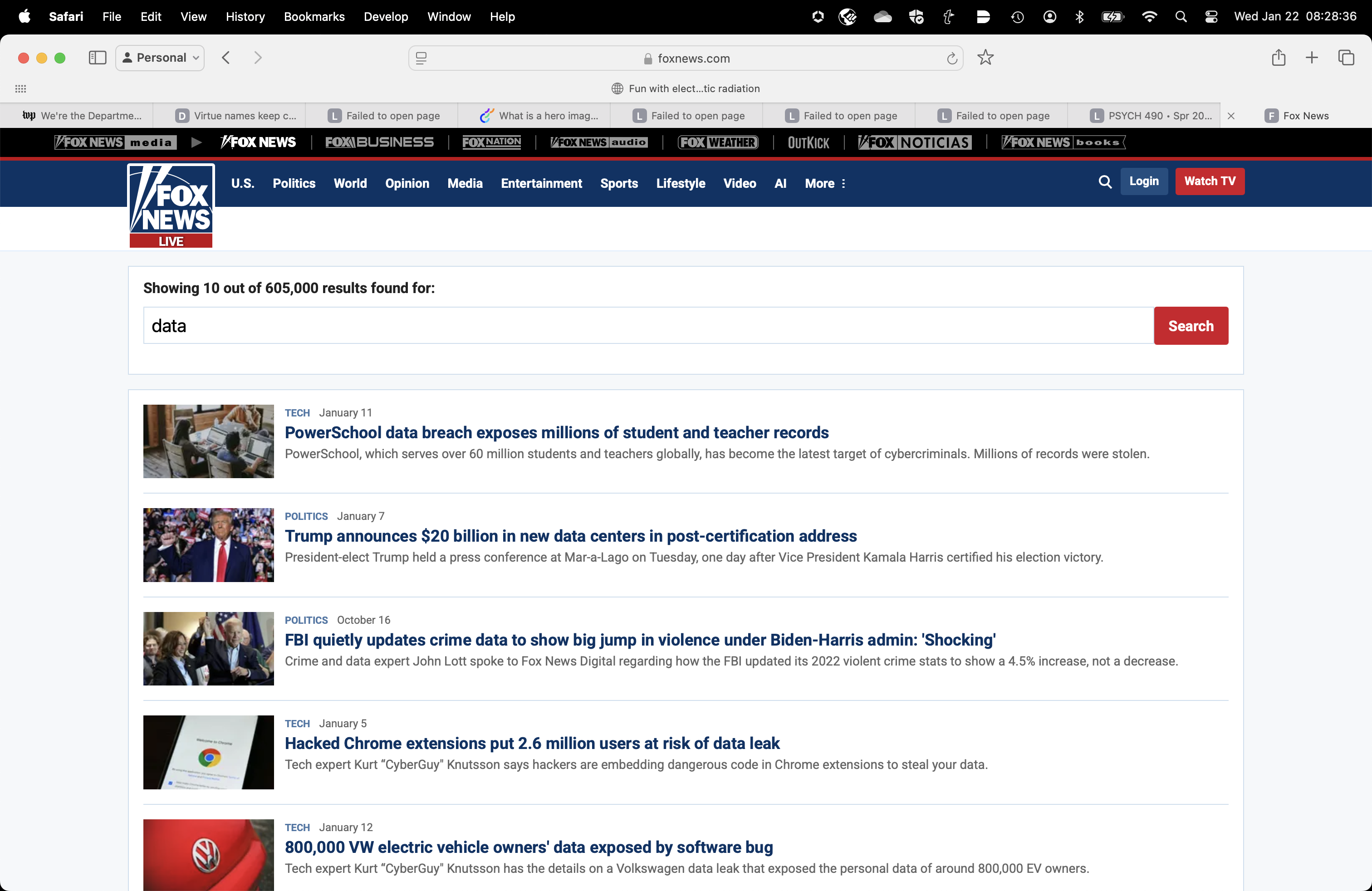This screenshot has width=1372, height=891.
Task: Show tab overview icon
Action: tap(1346, 58)
